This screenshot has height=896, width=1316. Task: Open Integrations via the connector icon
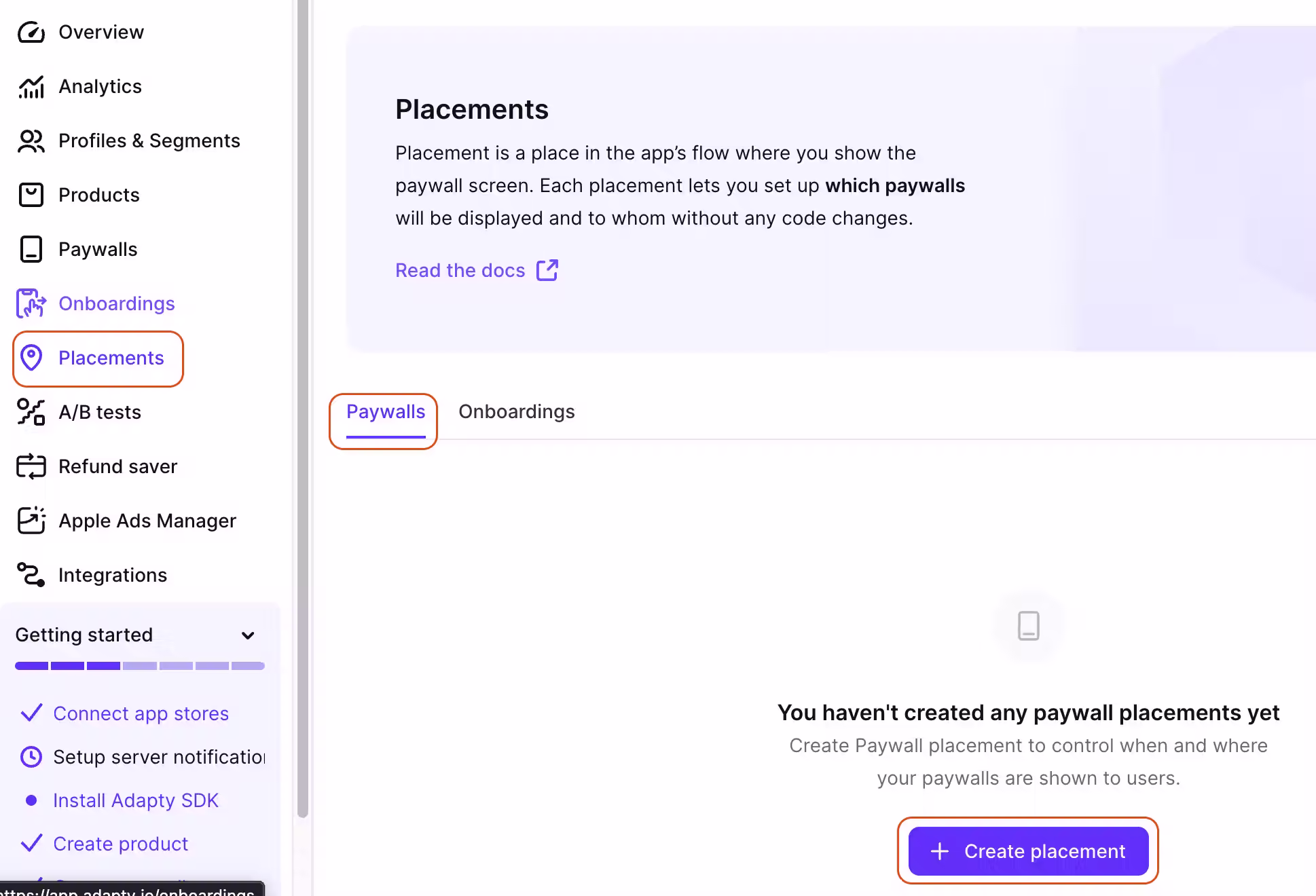click(31, 575)
